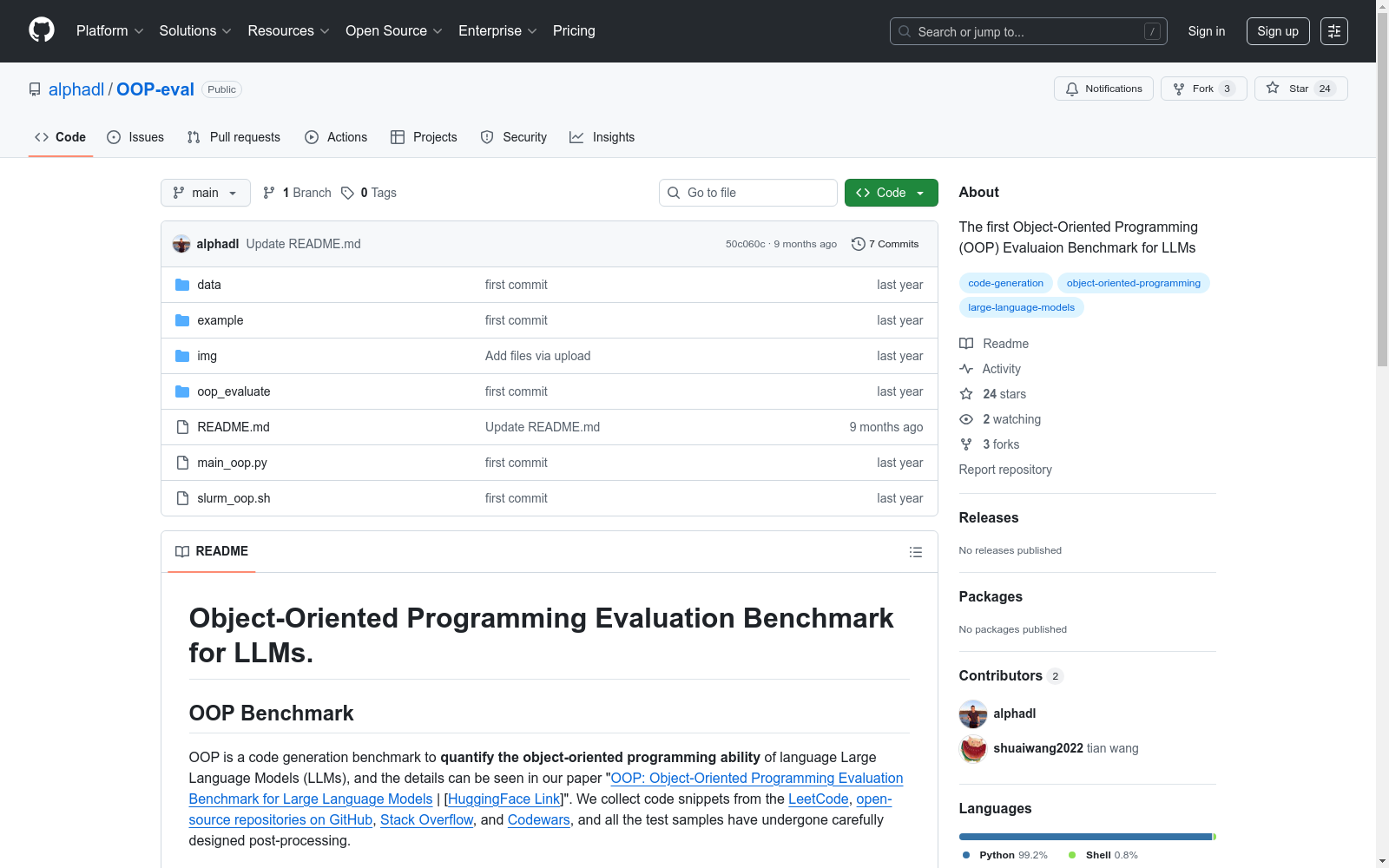The height and width of the screenshot is (868, 1389).
Task: Click the book icon next to Readme
Action: point(966,344)
